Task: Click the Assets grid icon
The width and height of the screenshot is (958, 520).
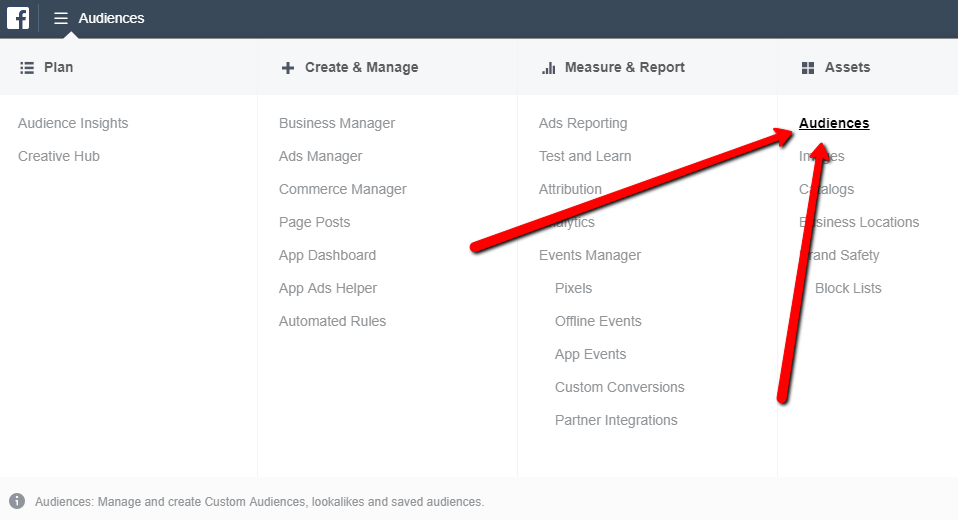Action: (x=808, y=68)
